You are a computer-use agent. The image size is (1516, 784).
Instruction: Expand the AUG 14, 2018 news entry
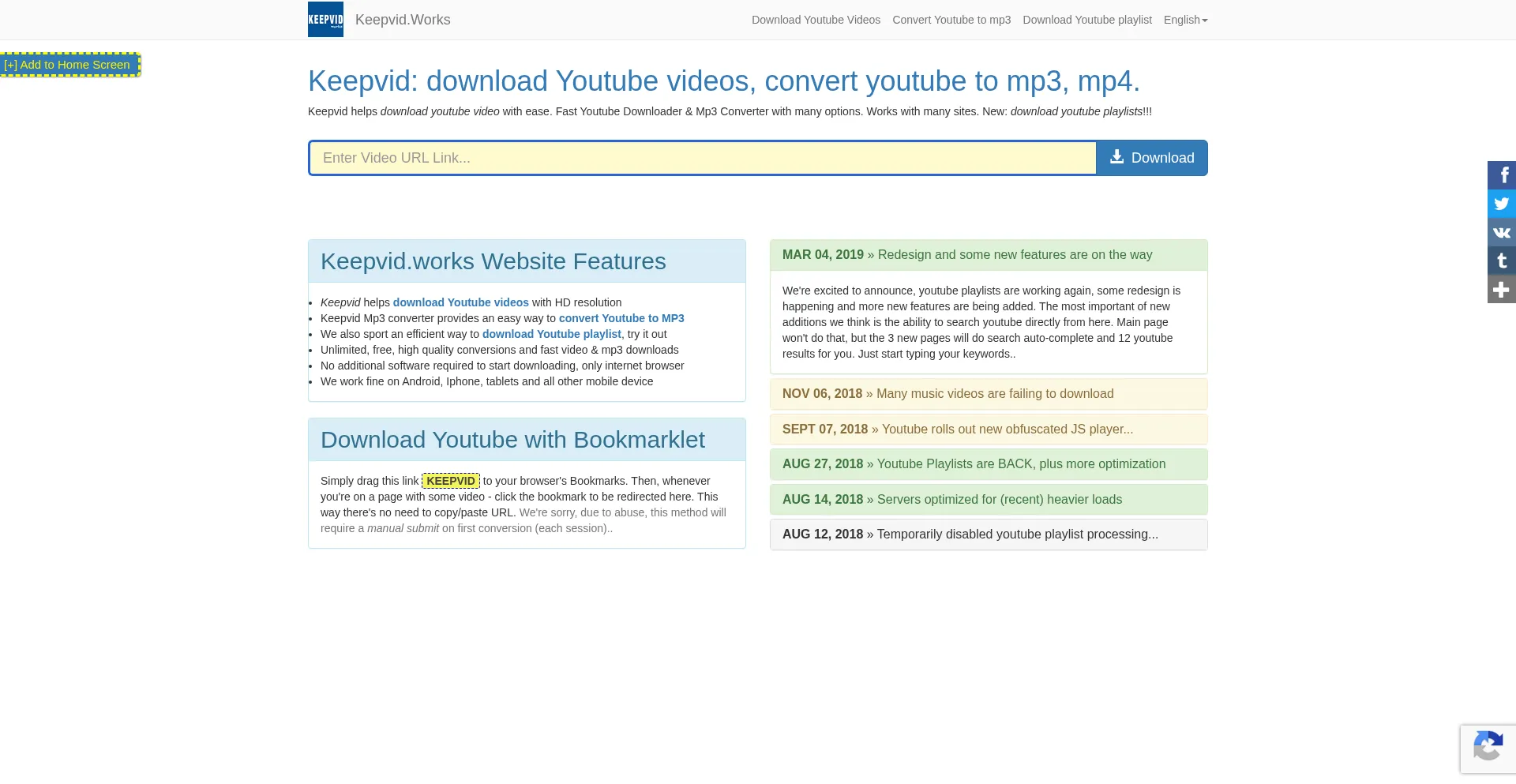(x=989, y=500)
